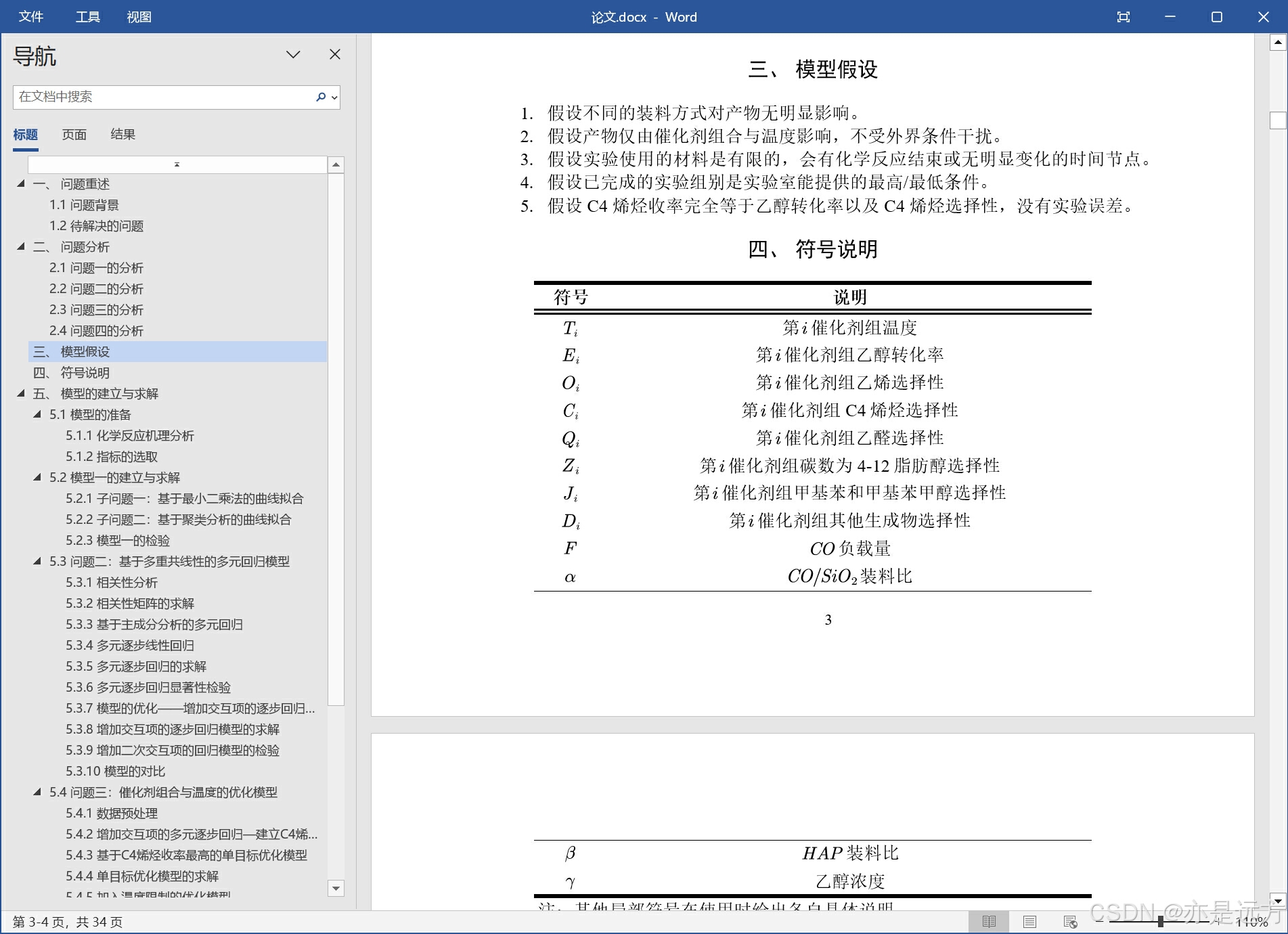Viewport: 1288px width, 934px height.
Task: Click table cell 'CO 负载量'
Action: click(850, 548)
